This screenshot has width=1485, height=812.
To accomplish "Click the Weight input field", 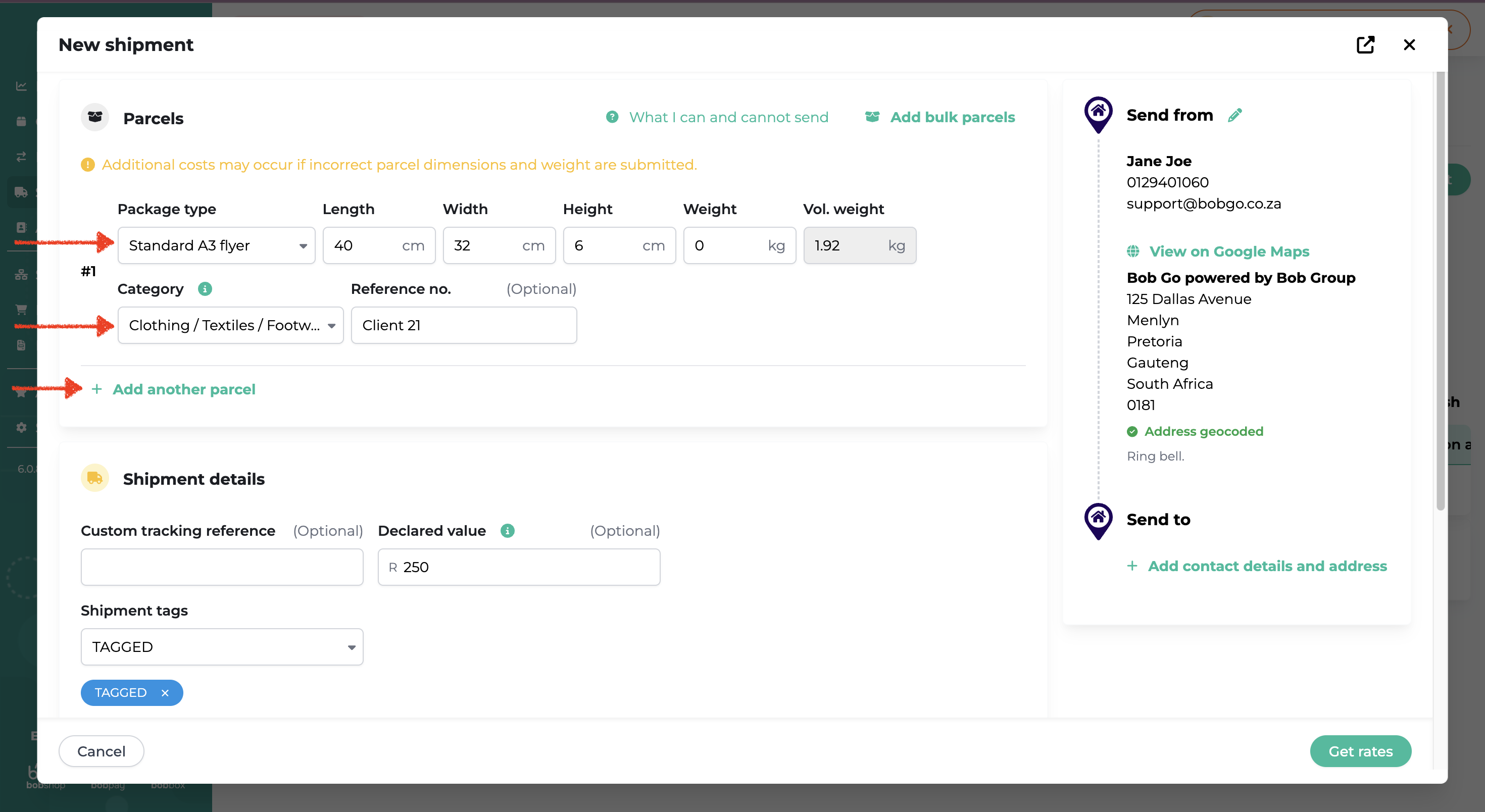I will click(739, 245).
